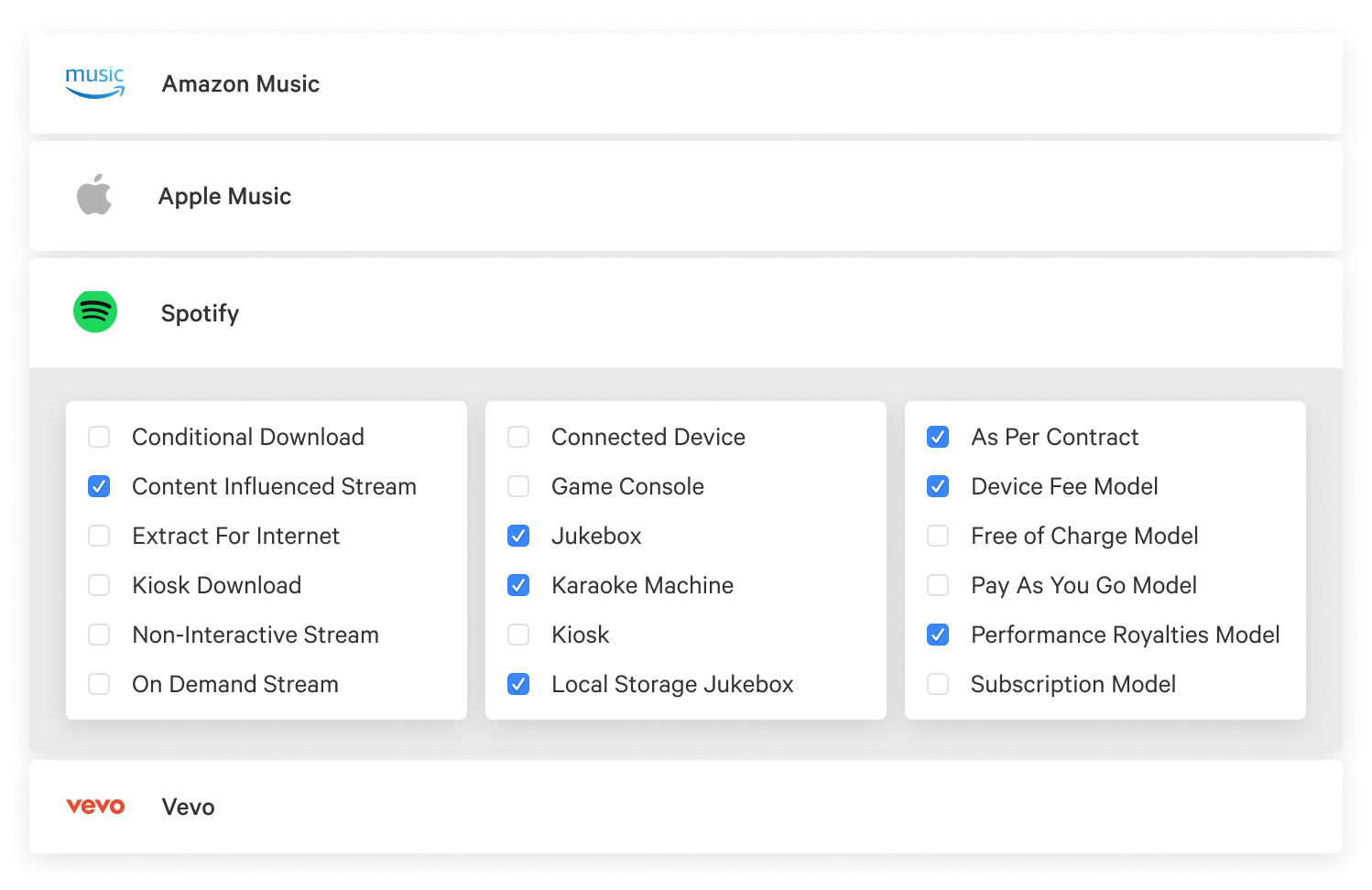Click the "Conditional Download" label
1372x890 pixels.
[x=248, y=437]
